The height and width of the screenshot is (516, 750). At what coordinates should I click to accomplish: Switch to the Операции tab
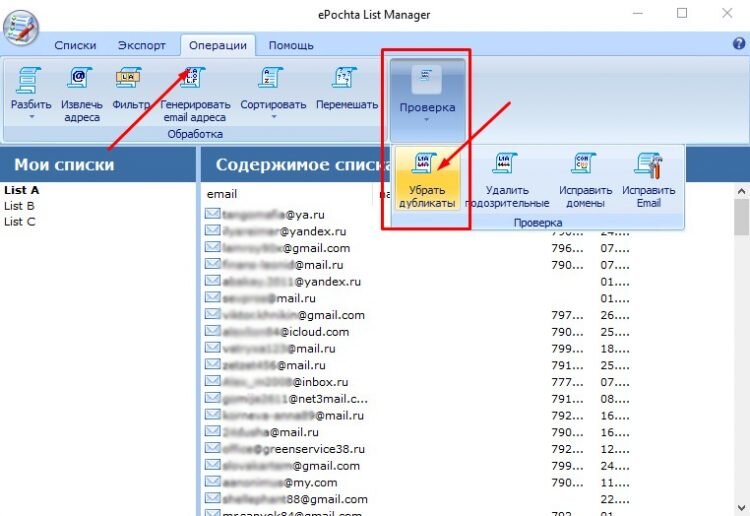pos(218,45)
